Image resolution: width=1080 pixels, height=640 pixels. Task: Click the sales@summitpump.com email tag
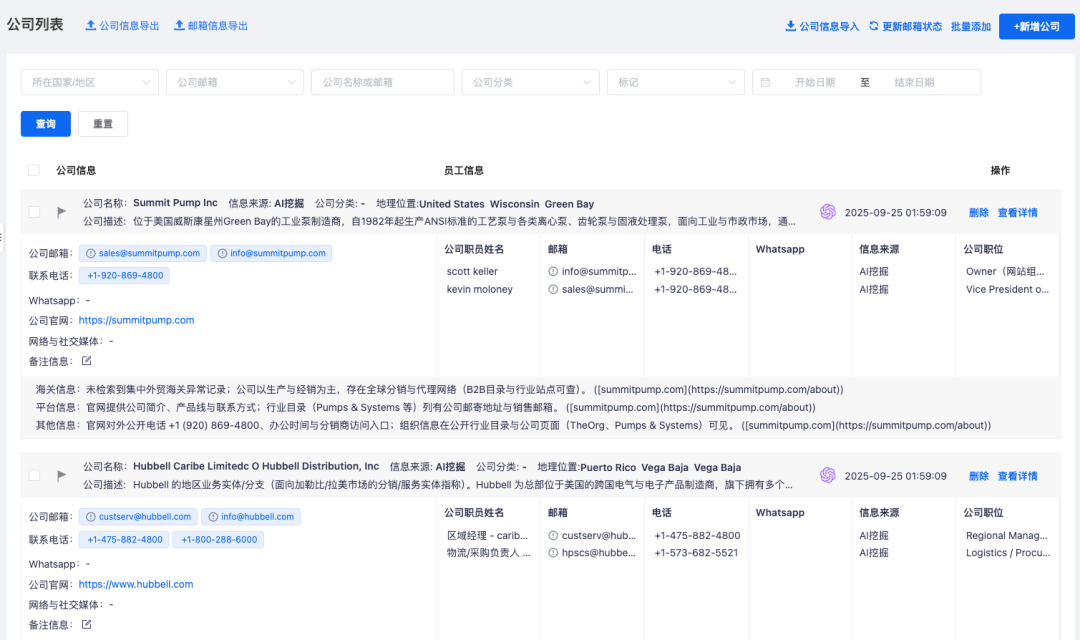click(x=143, y=254)
